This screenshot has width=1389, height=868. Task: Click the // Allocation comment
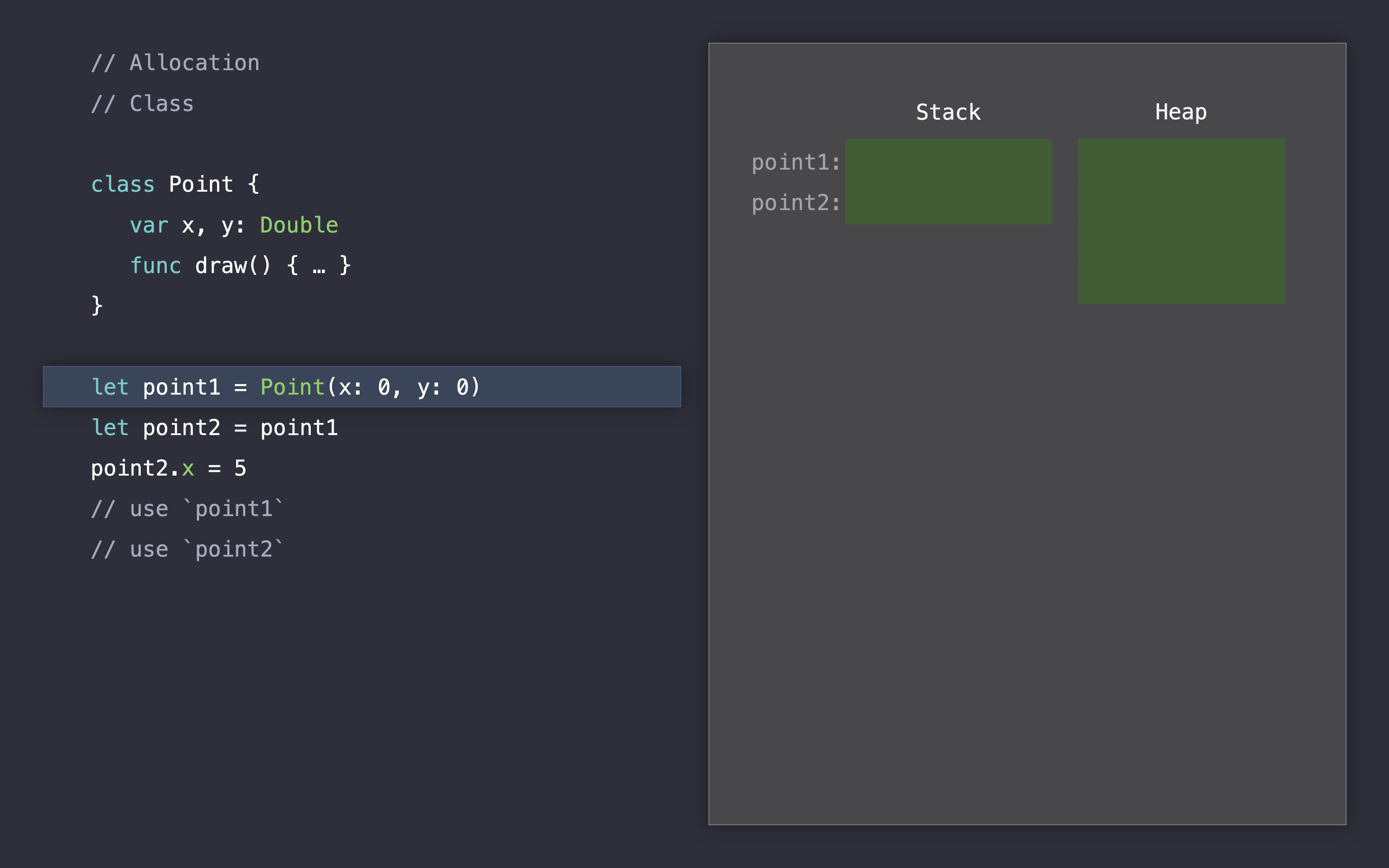tap(175, 63)
